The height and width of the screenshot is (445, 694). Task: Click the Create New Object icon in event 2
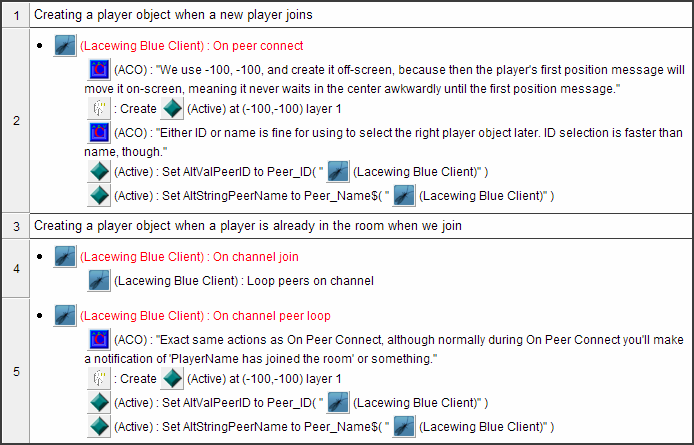[99, 108]
